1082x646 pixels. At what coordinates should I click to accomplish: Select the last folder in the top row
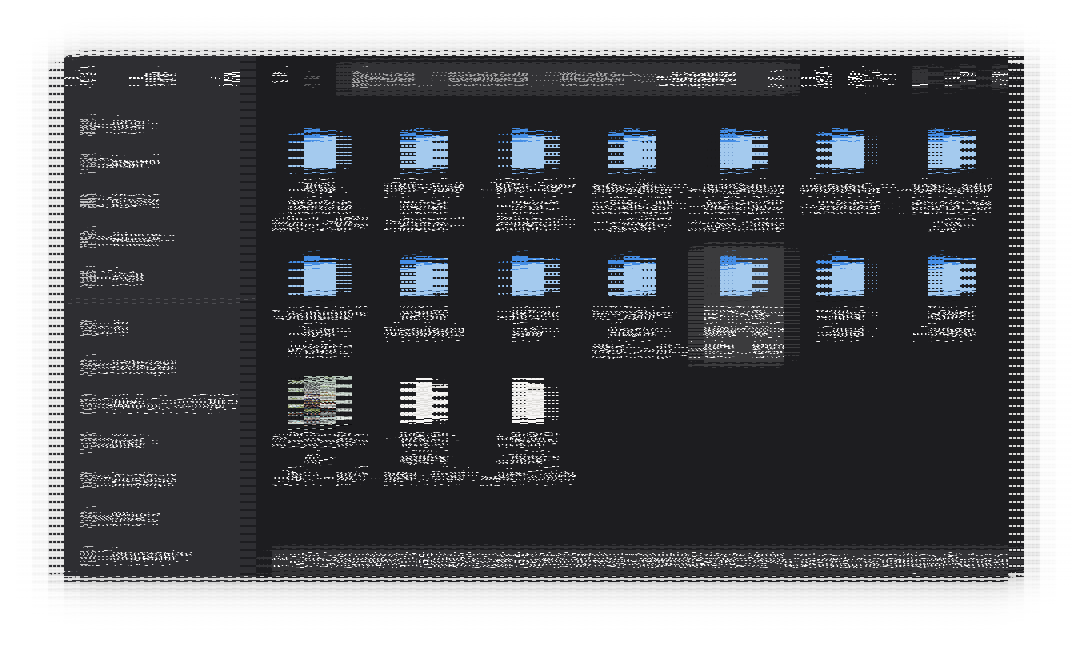point(950,151)
